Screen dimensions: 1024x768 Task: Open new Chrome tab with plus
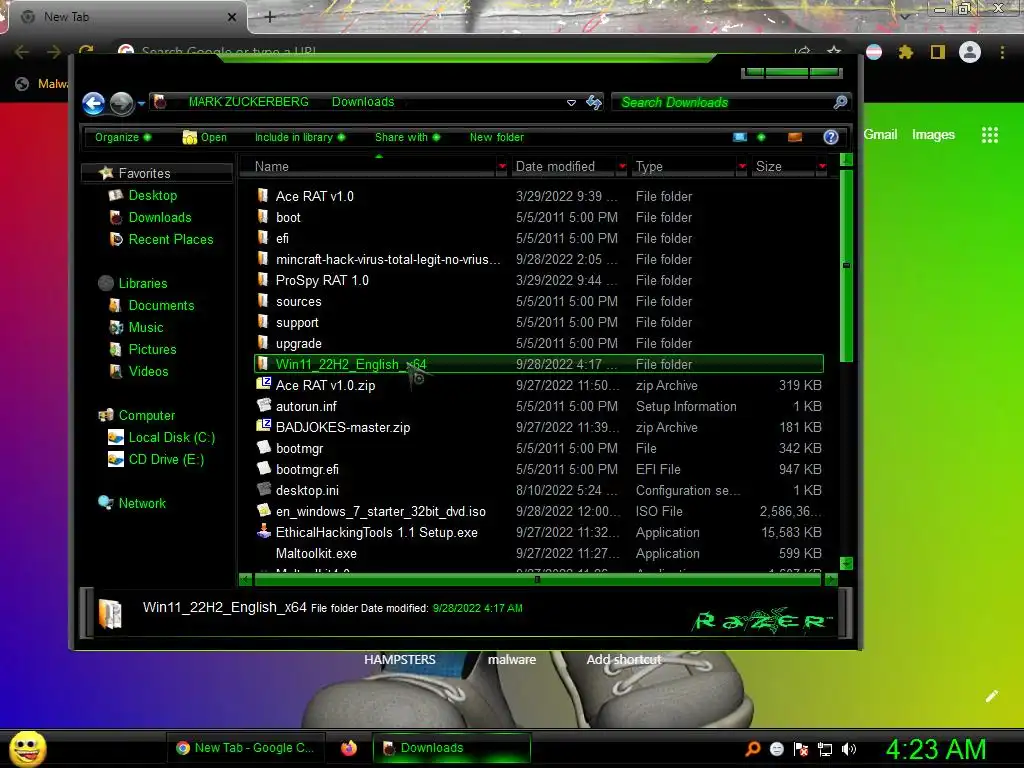pyautogui.click(x=270, y=17)
